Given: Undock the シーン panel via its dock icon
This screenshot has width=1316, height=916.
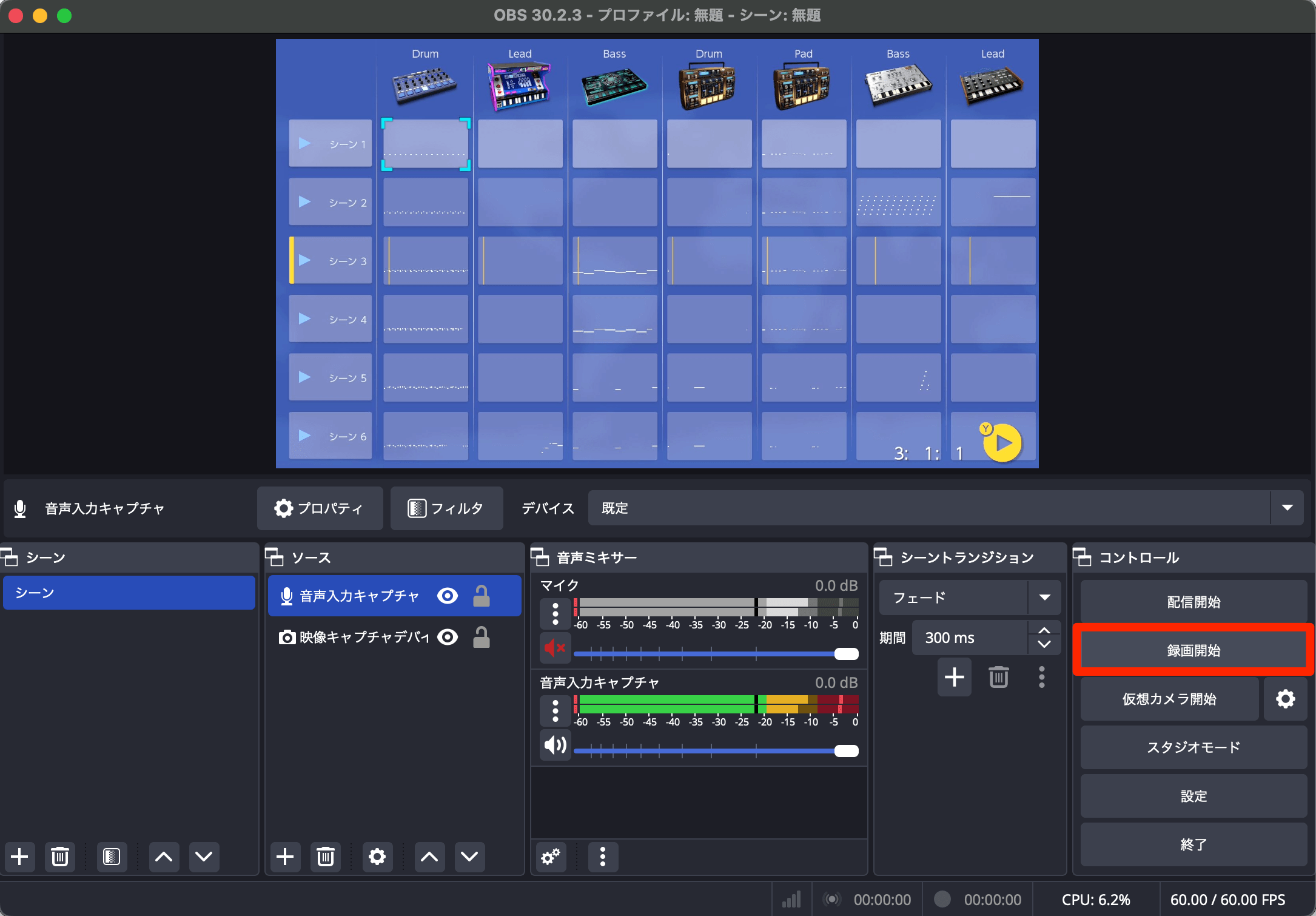Looking at the screenshot, I should [x=9, y=557].
